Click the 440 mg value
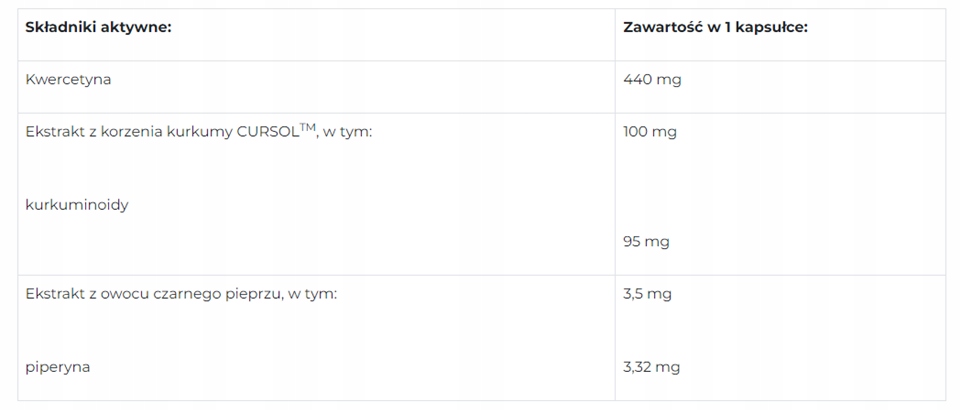The height and width of the screenshot is (410, 961). 652,79
